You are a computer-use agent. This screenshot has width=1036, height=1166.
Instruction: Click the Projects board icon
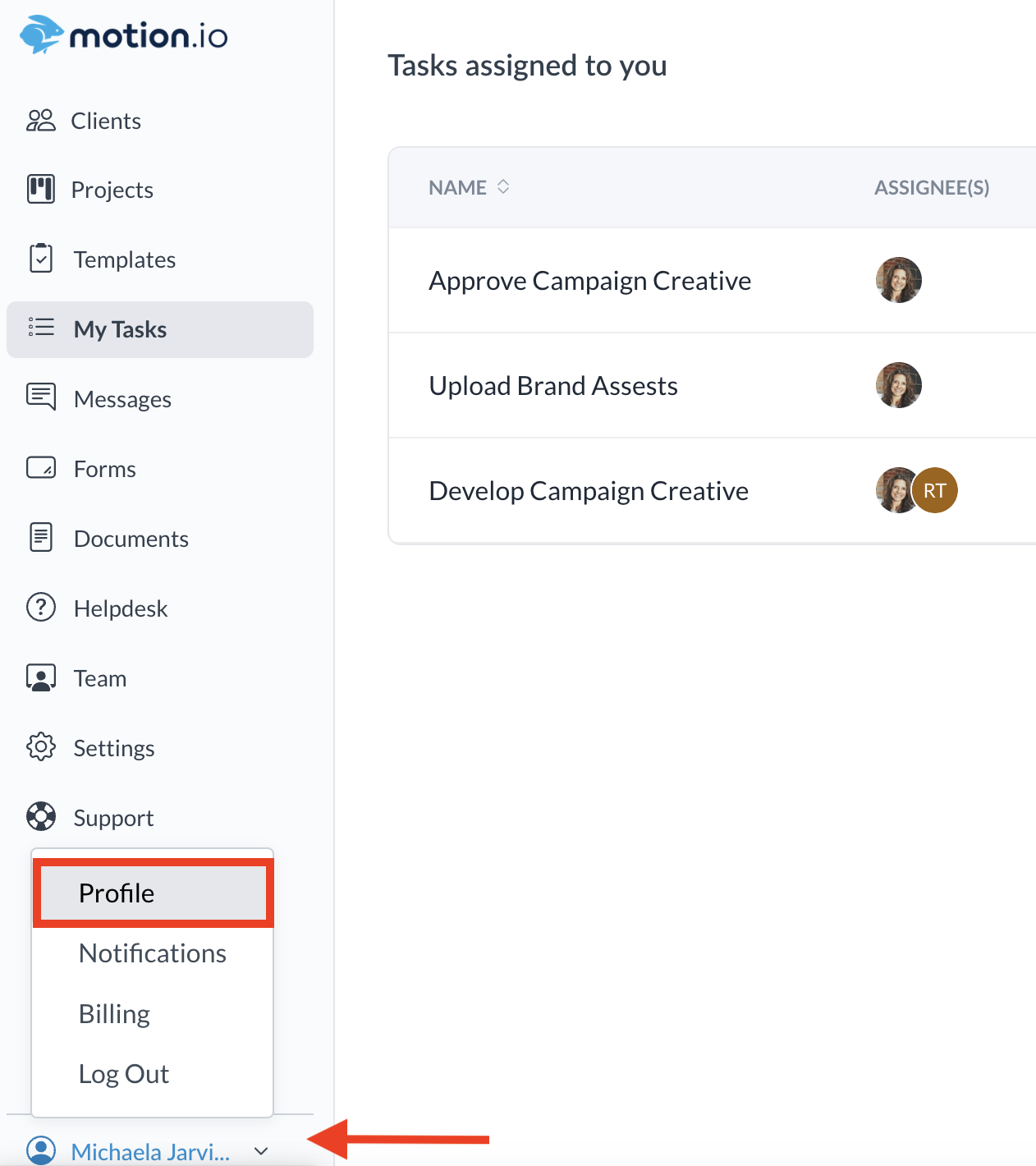[40, 189]
